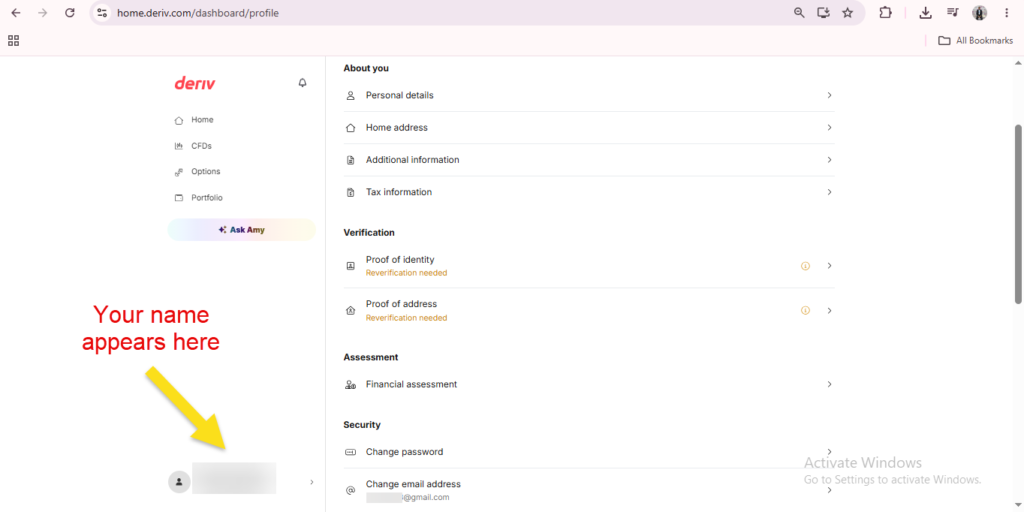The width and height of the screenshot is (1024, 512).
Task: Click Reverification needed under Proof of address
Action: click(x=406, y=318)
